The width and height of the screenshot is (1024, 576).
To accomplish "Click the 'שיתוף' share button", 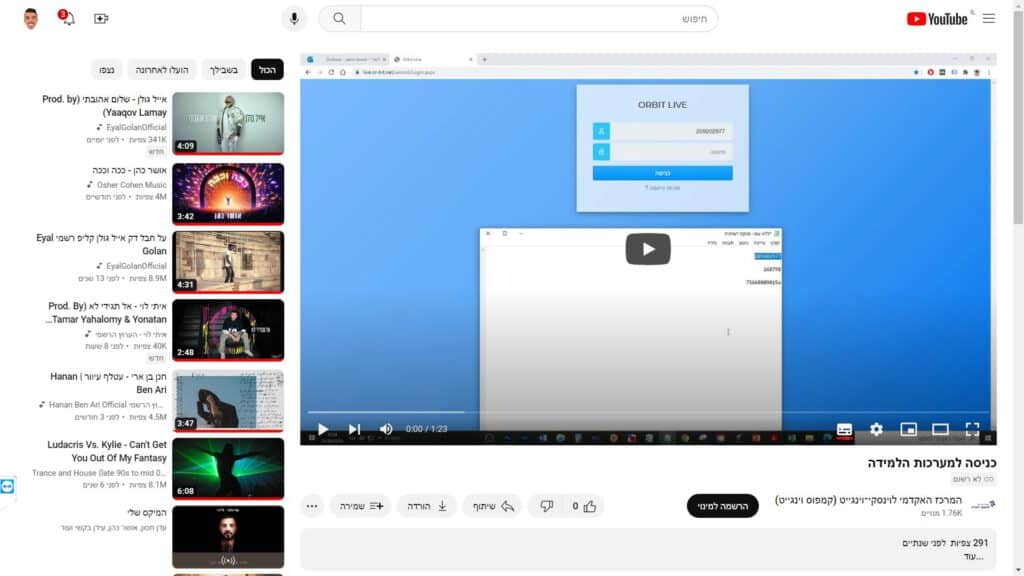I will 492,506.
